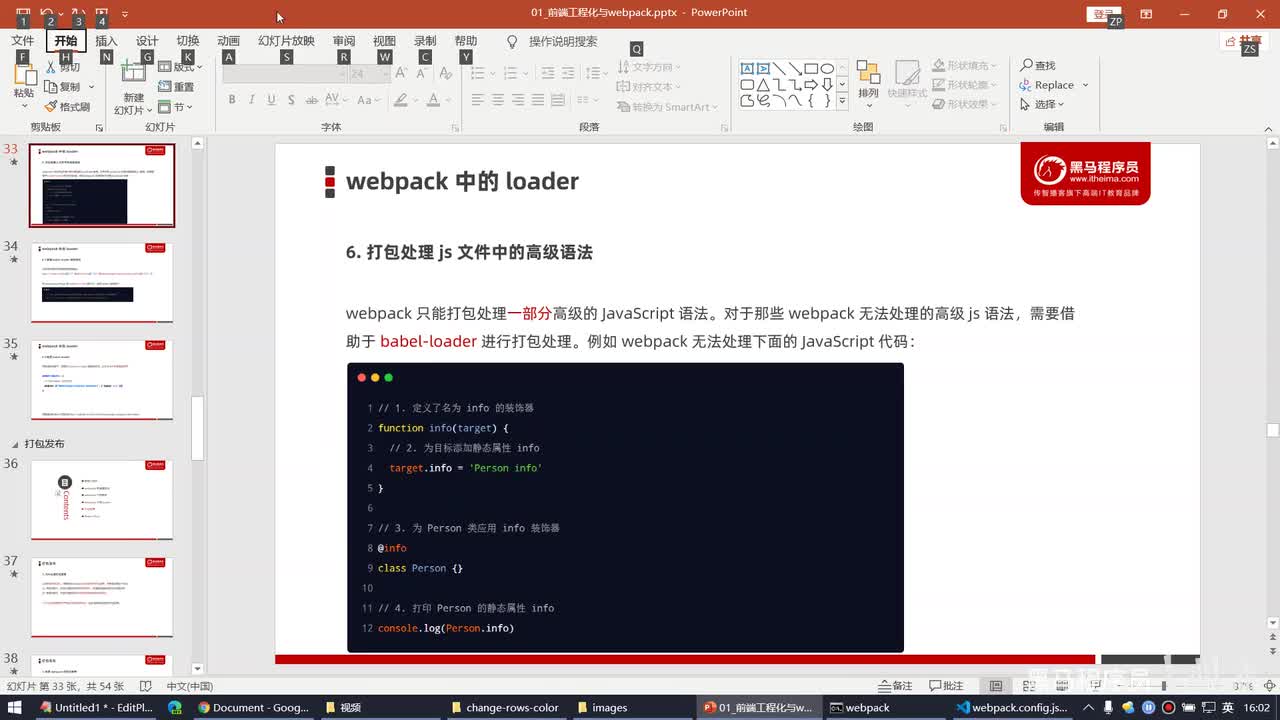Screen dimensions: 1280x720
Task: Open Comments pane from status bar
Action: [x=946, y=686]
